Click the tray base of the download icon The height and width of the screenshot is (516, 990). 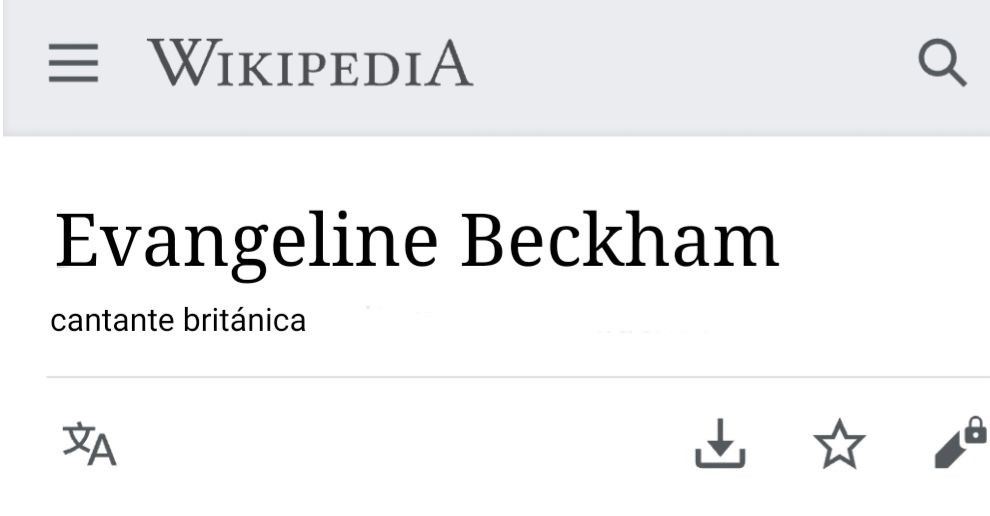pos(720,460)
